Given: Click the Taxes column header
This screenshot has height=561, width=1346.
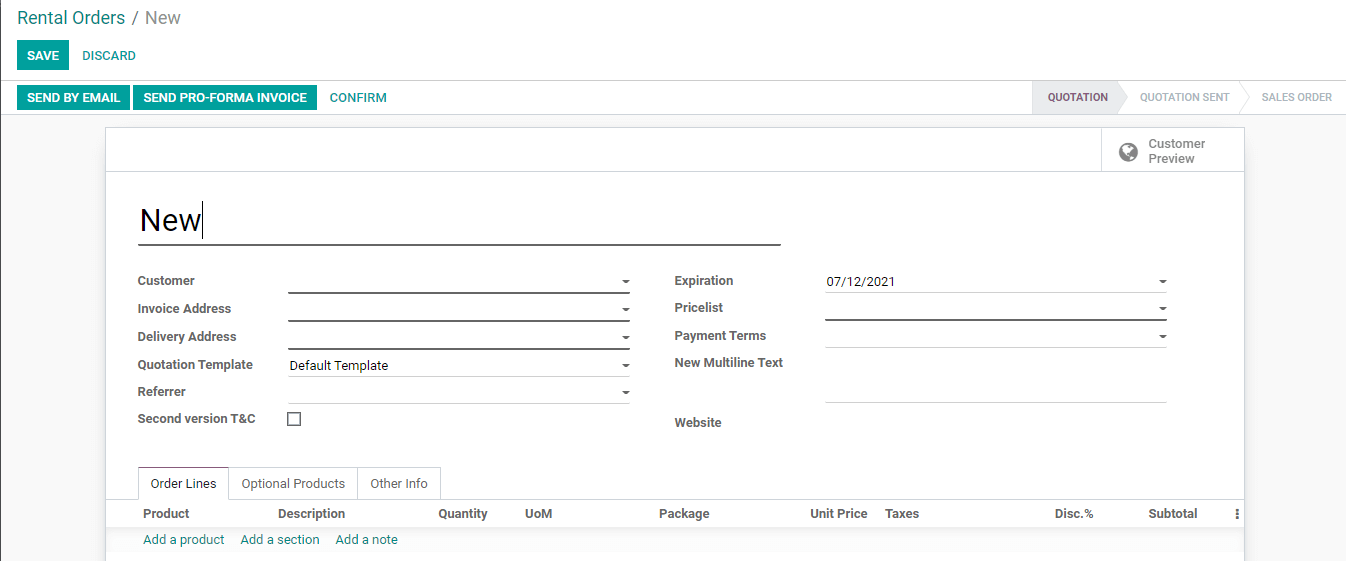Looking at the screenshot, I should pos(902,514).
